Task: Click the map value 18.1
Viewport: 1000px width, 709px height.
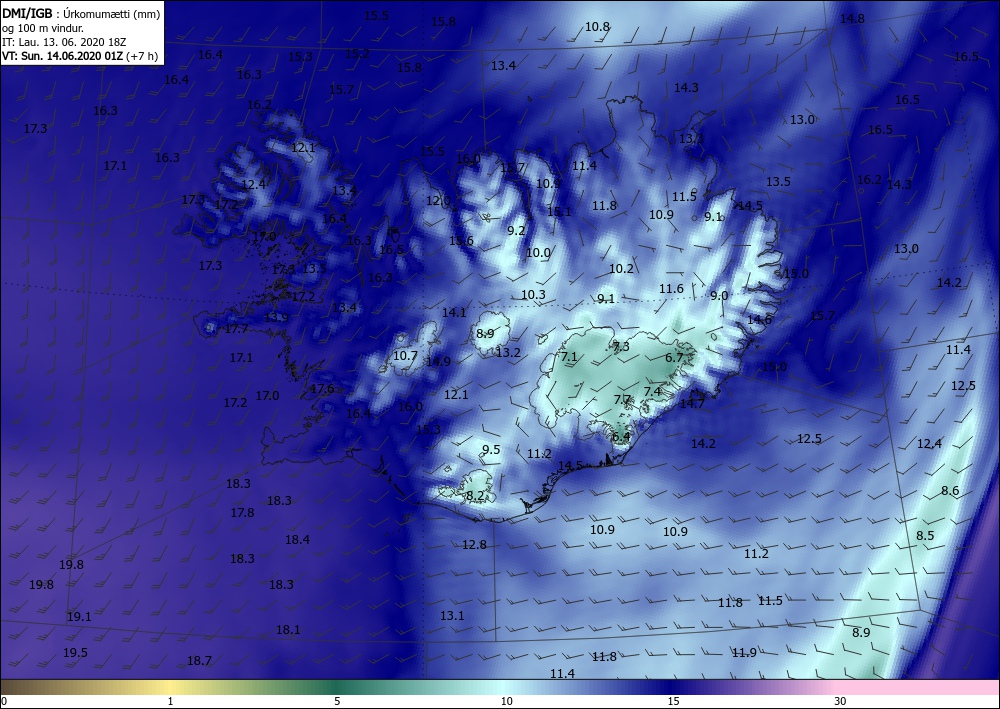Action: point(288,630)
